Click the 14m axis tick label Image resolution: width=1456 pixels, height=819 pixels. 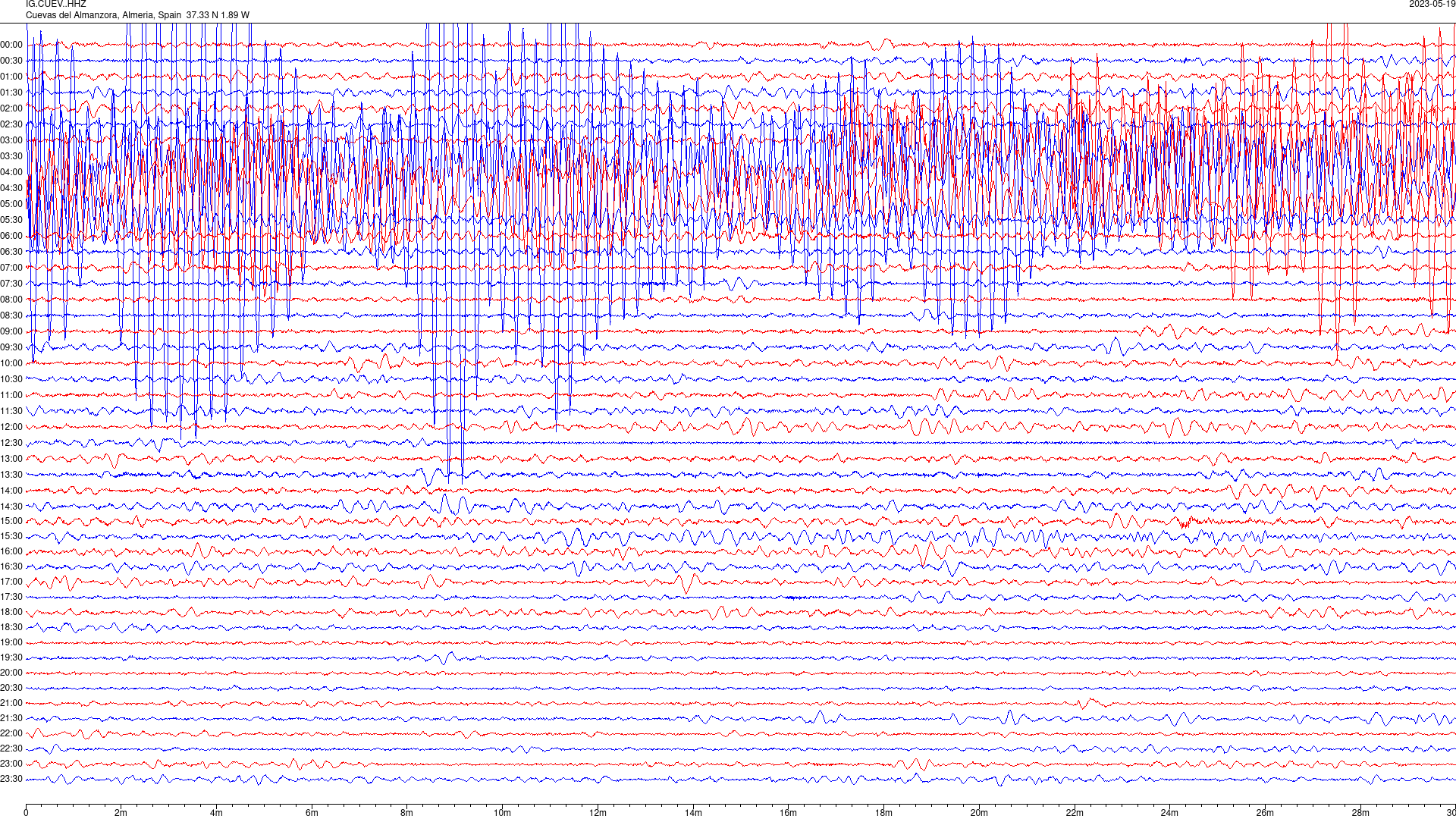point(693,814)
